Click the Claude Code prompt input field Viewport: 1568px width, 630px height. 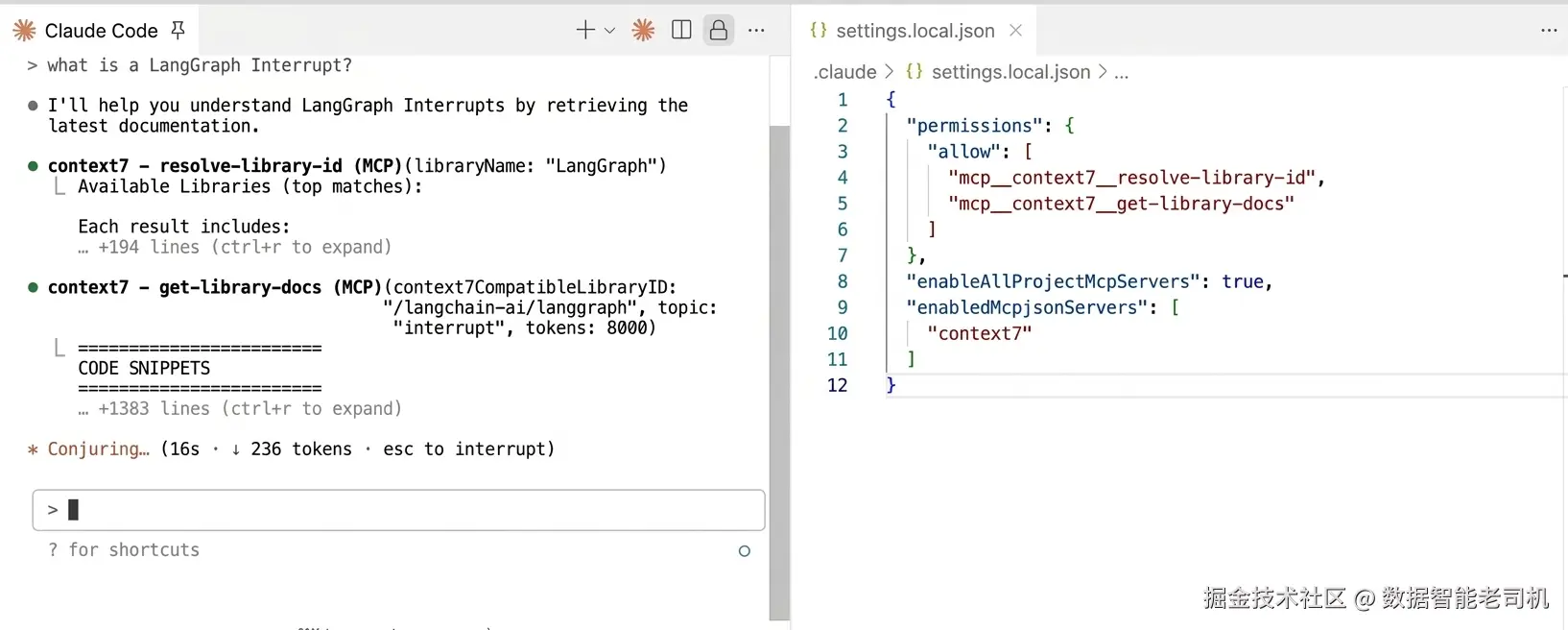click(398, 510)
